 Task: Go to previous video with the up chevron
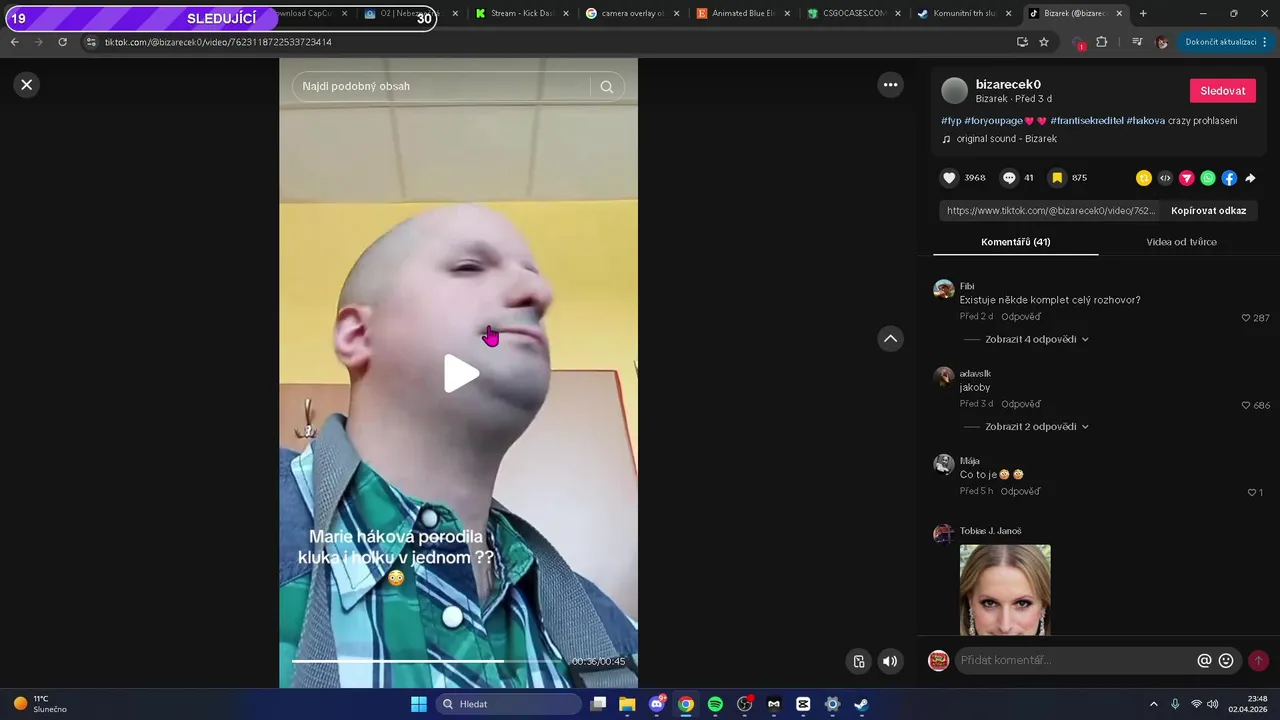(890, 339)
